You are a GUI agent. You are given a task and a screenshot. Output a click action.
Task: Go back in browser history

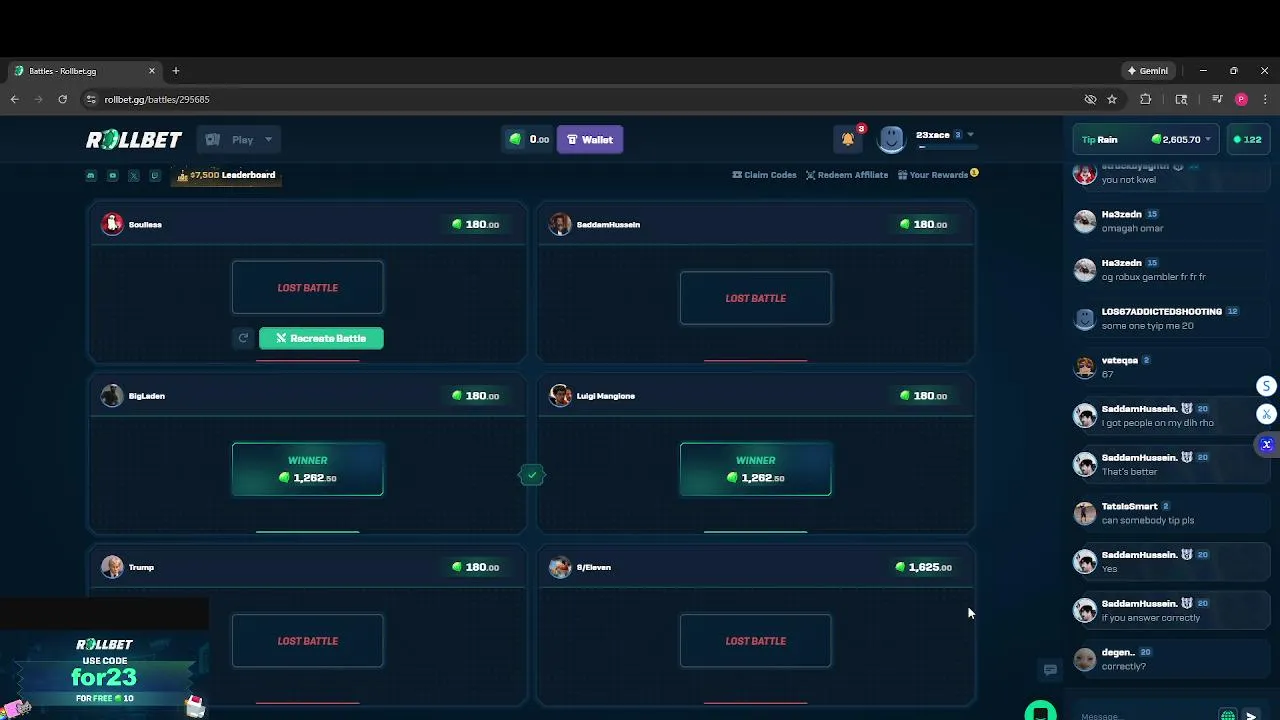click(x=14, y=99)
